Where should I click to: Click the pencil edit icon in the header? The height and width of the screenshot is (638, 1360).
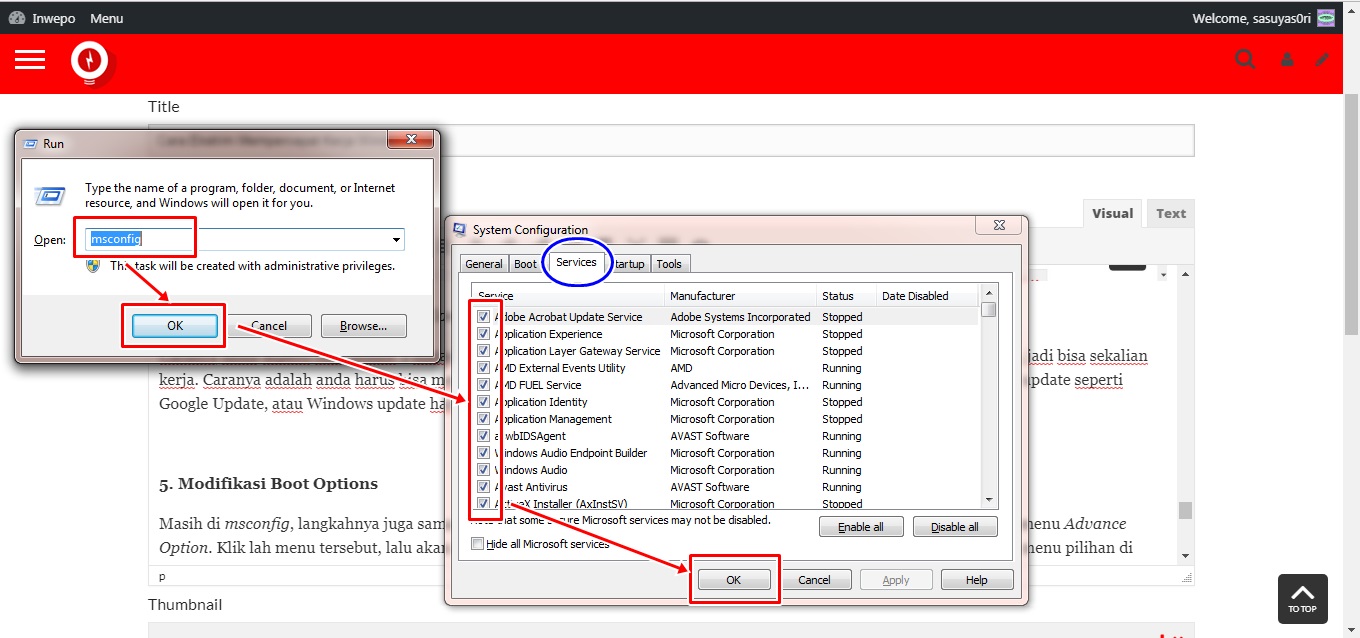[1322, 60]
